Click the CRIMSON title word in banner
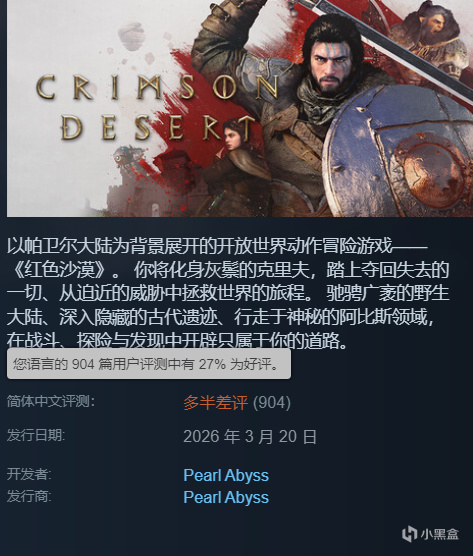 [x=157, y=87]
